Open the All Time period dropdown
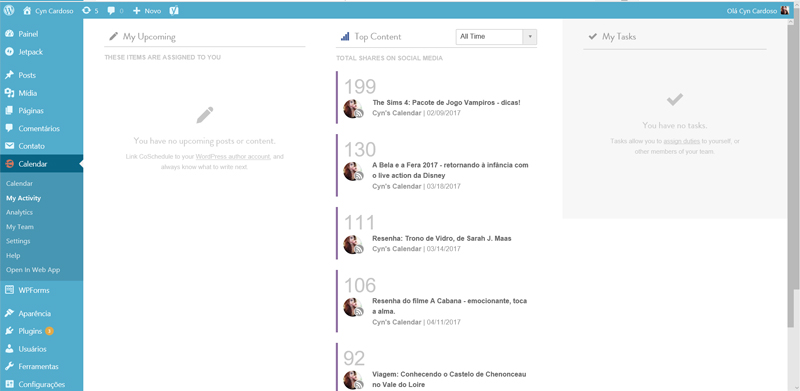The width and height of the screenshot is (800, 391). tap(496, 37)
